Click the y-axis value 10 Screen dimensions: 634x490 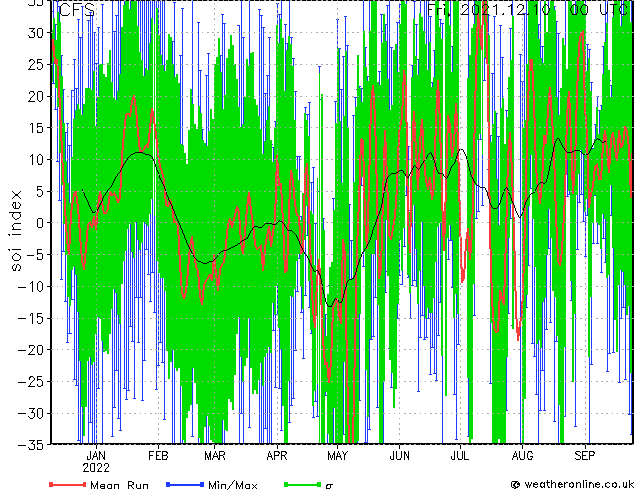[x=36, y=160]
